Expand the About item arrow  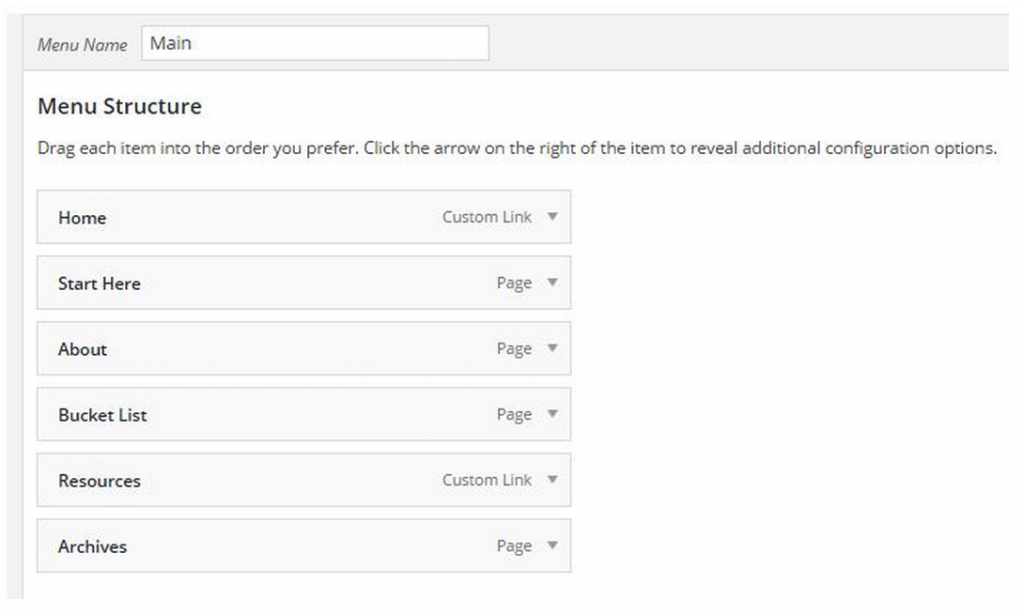click(552, 347)
